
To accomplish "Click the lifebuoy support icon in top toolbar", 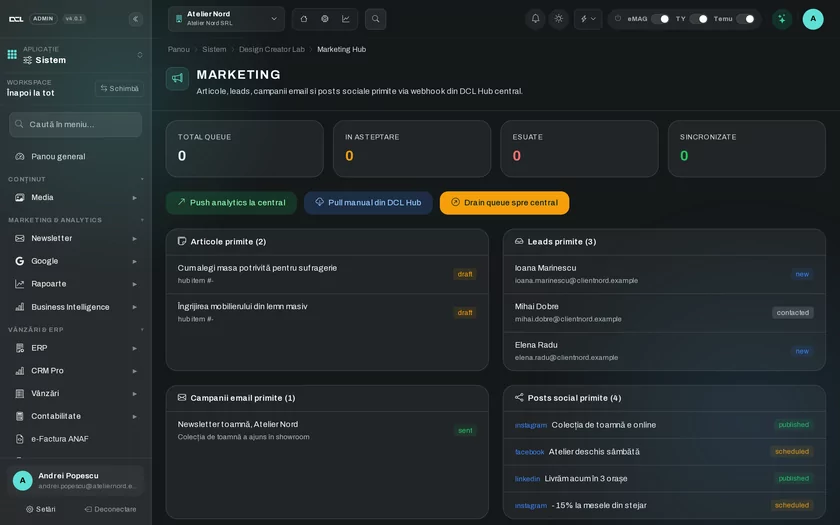I will coord(325,19).
